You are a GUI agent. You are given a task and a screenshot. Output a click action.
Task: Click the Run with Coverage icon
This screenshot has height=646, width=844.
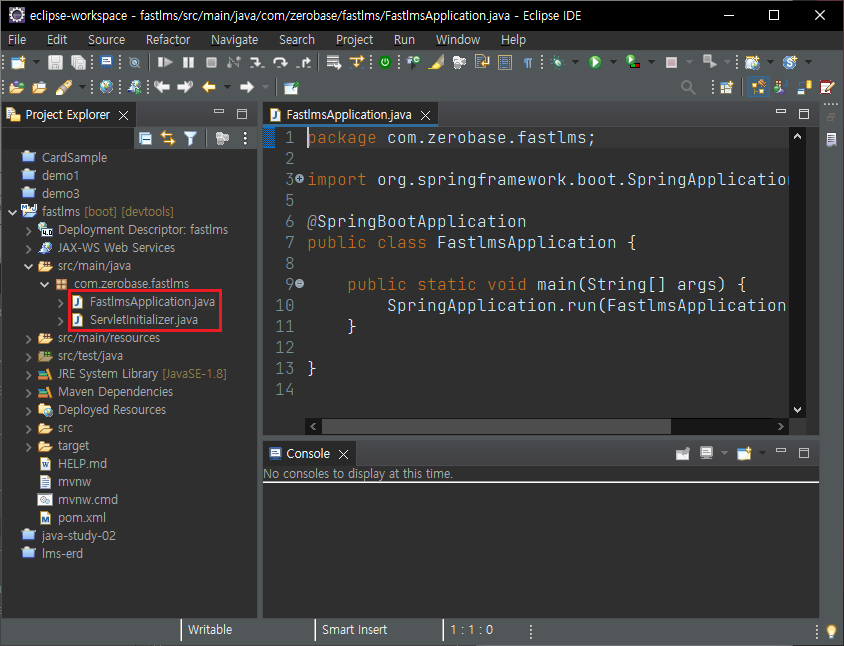pyautogui.click(x=633, y=62)
